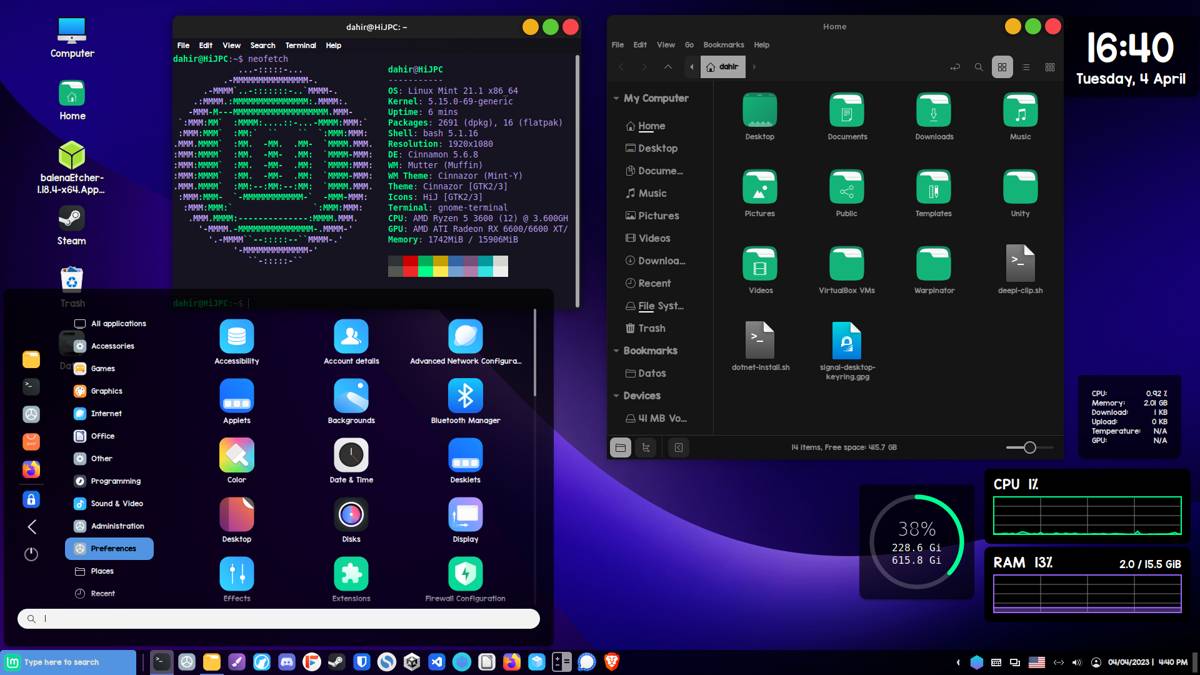Image resolution: width=1200 pixels, height=675 pixels.
Task: Expand the hidden system tray icons
Action: point(959,662)
